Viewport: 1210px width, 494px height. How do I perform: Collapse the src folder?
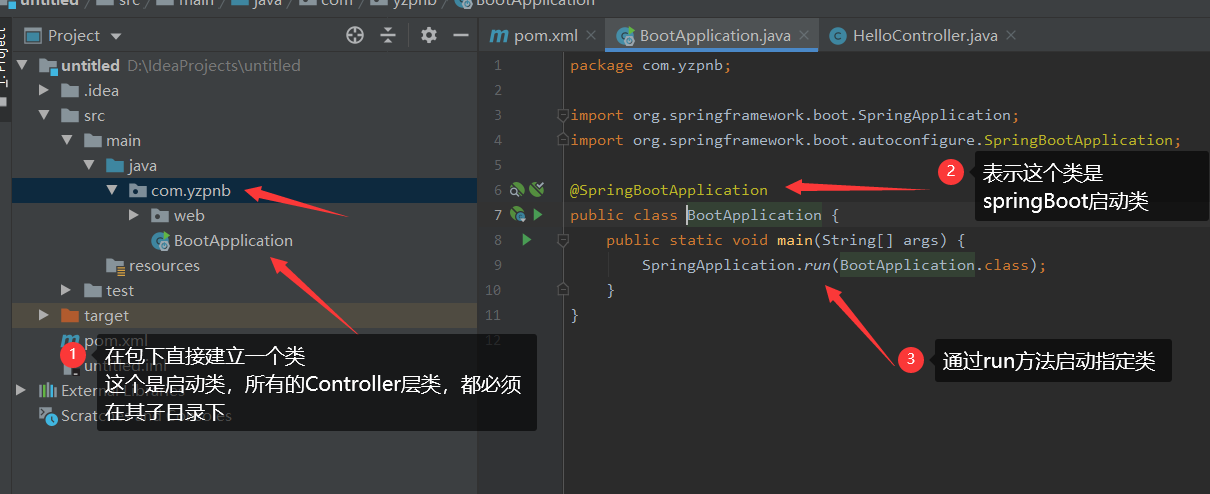click(44, 115)
